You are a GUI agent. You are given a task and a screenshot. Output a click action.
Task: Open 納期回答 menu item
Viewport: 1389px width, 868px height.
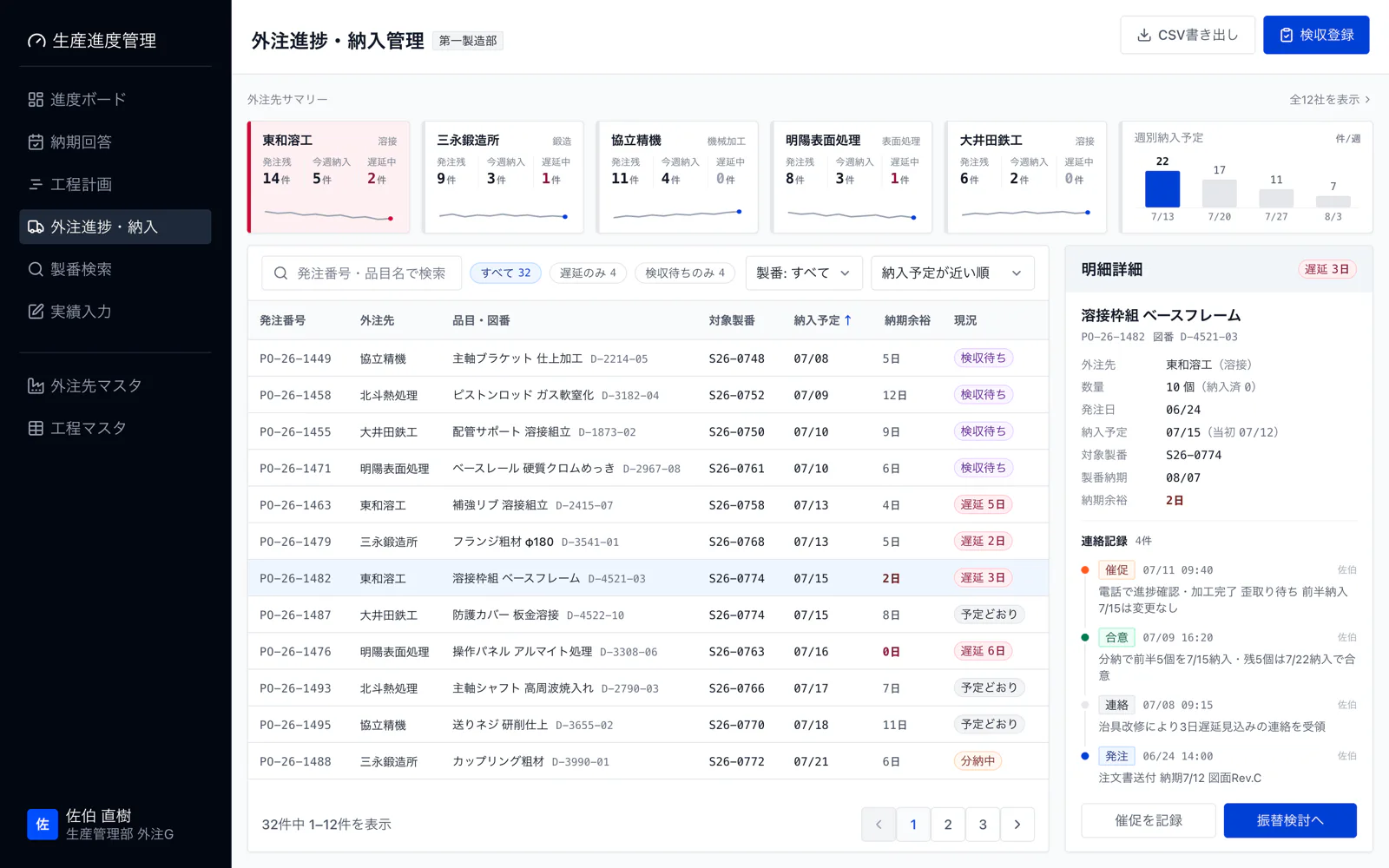pyautogui.click(x=115, y=142)
